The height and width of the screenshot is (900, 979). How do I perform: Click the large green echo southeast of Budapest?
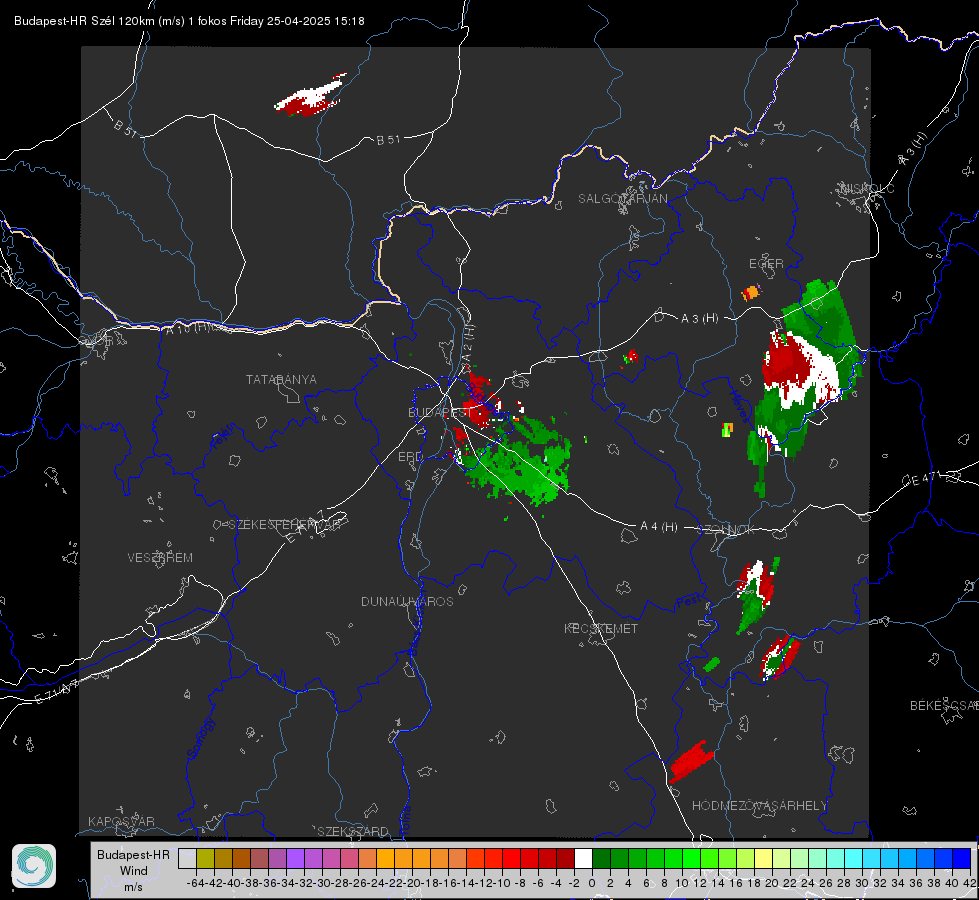coord(517,461)
